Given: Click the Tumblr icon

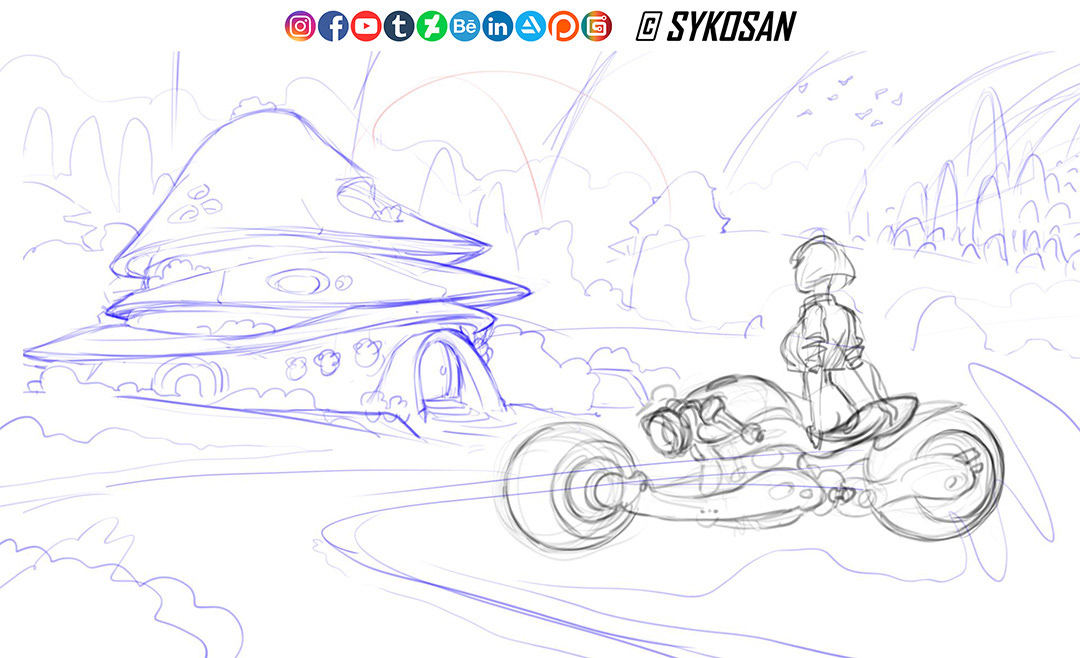Looking at the screenshot, I should point(399,26).
